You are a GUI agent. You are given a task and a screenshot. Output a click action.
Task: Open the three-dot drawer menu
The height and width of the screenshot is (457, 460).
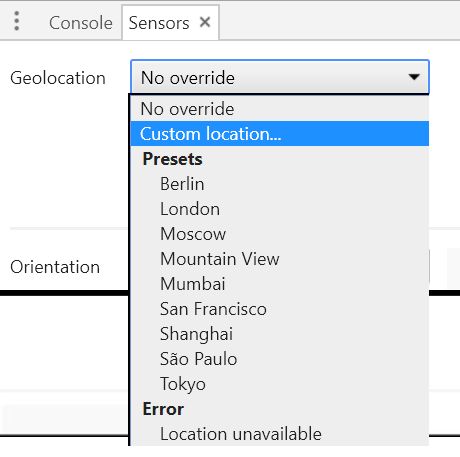[17, 21]
